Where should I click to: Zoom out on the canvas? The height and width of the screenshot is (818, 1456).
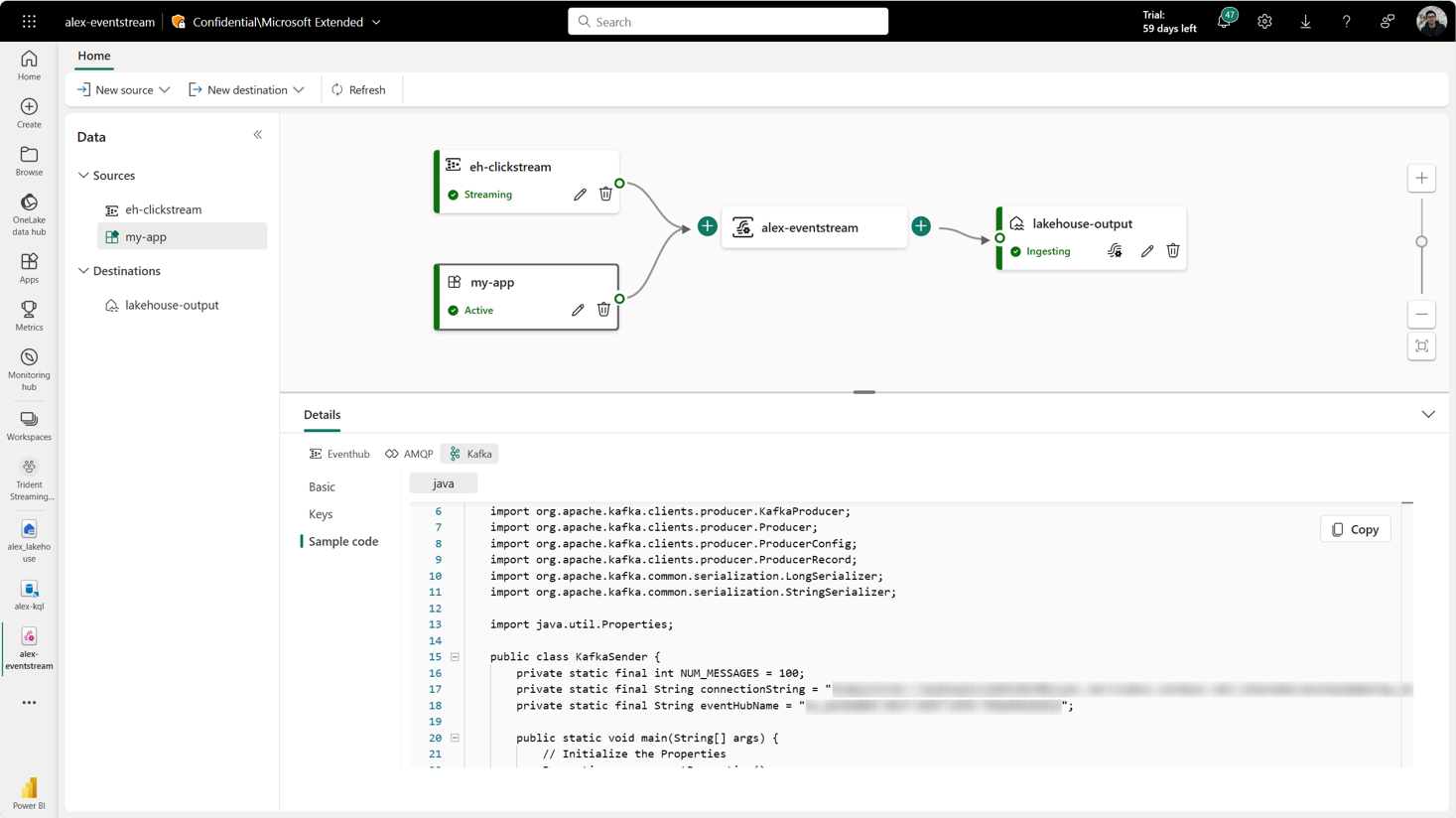[x=1422, y=315]
